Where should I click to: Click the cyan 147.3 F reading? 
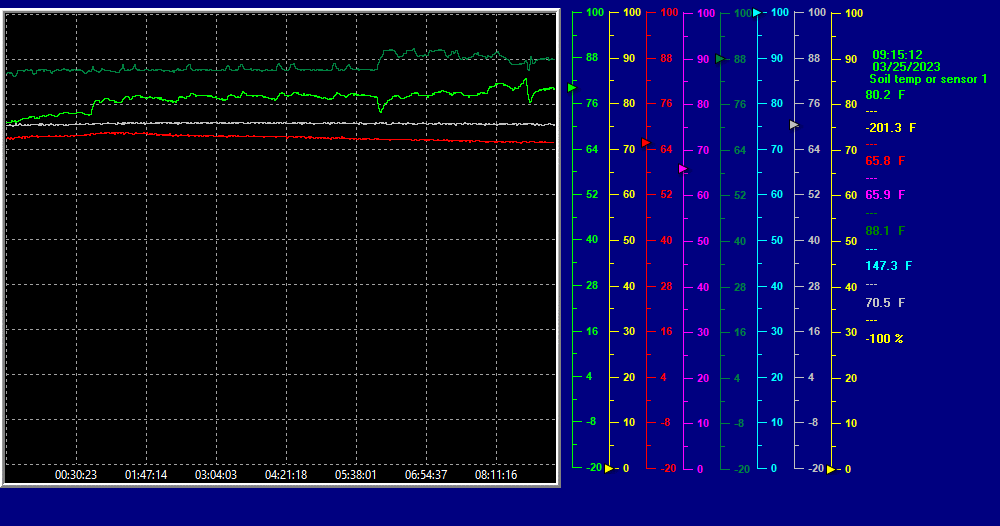(888, 266)
